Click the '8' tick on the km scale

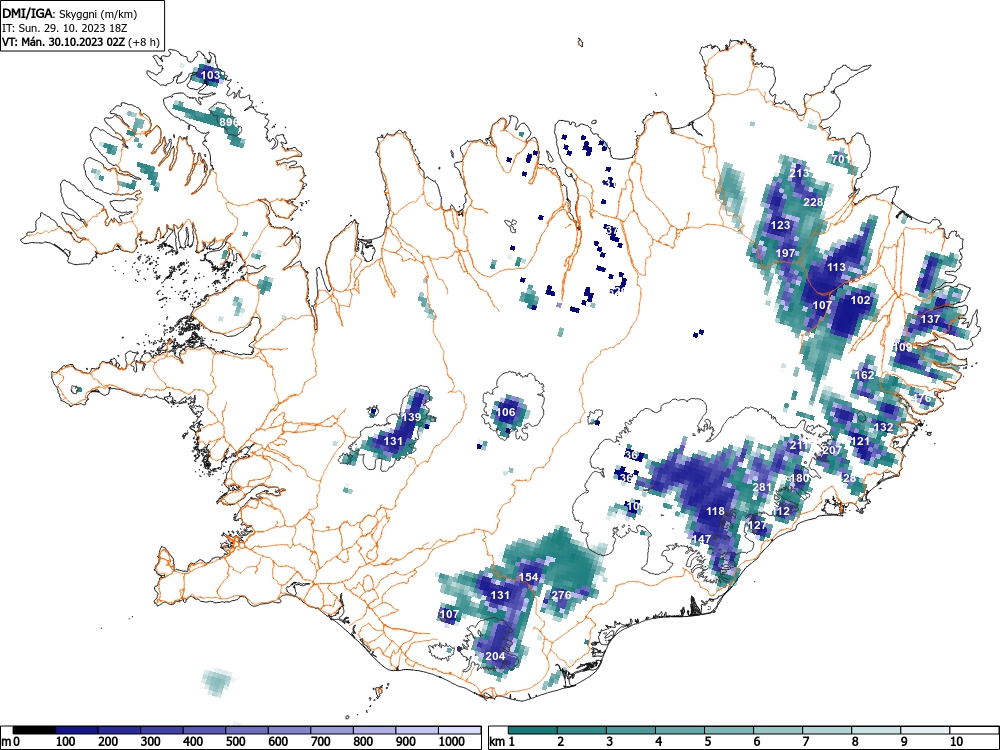(x=855, y=742)
